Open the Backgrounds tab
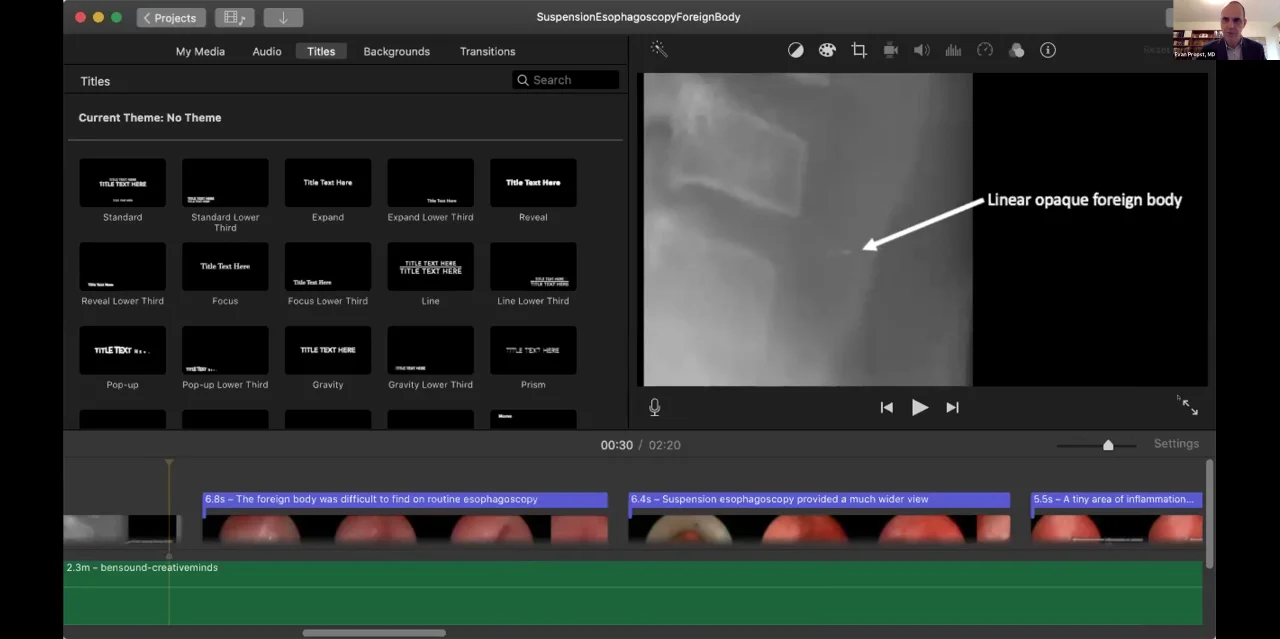Image resolution: width=1280 pixels, height=639 pixels. pos(396,51)
